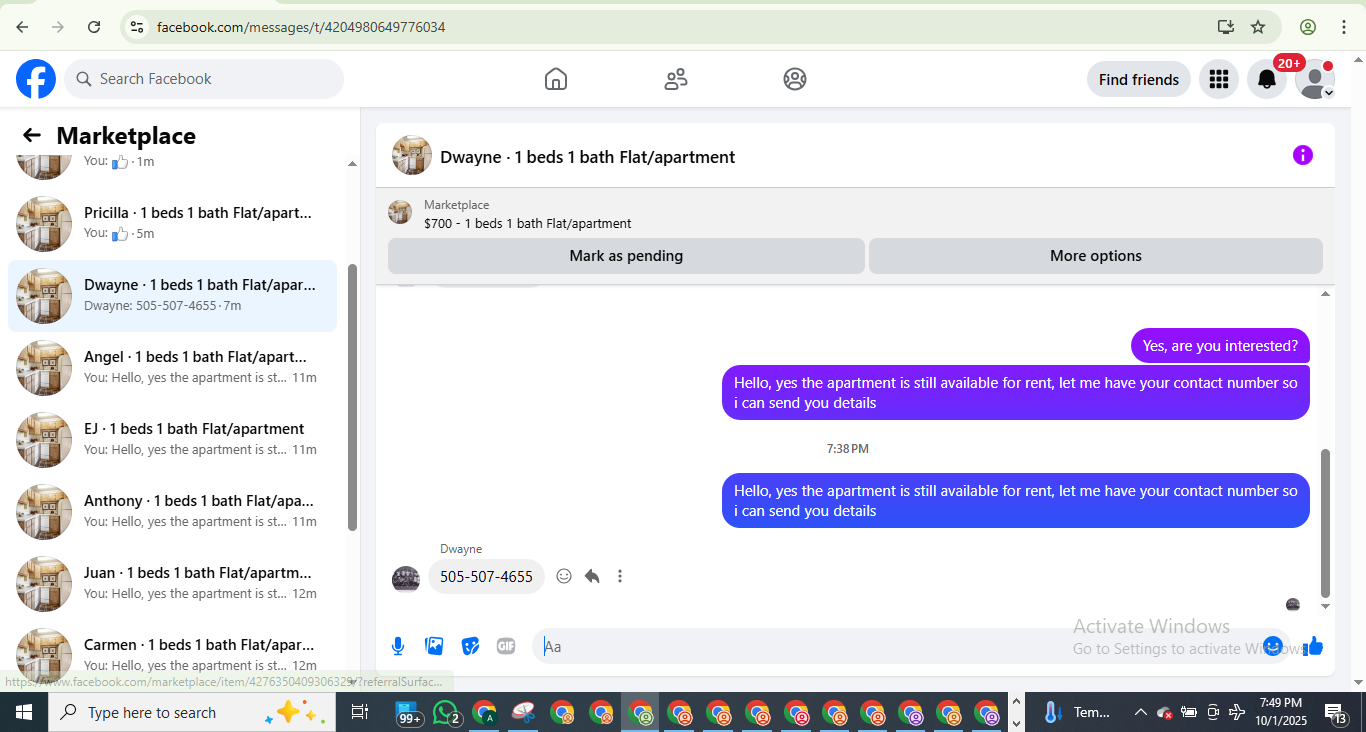Focus the Search Facebook field

[x=204, y=79]
